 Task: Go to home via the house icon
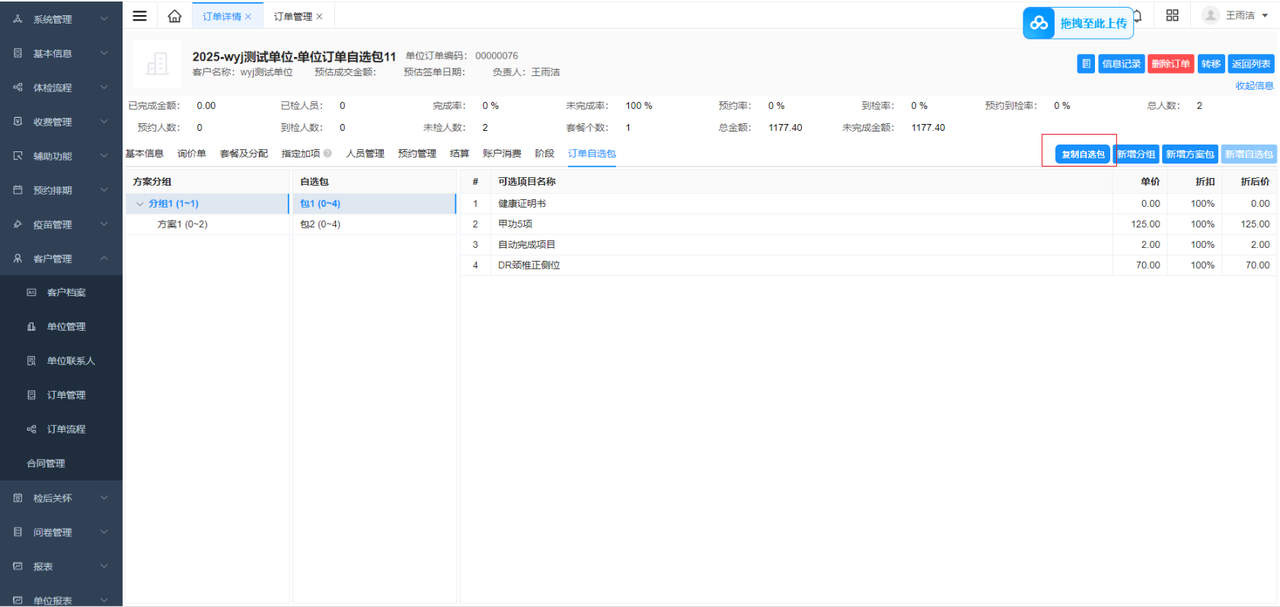coord(174,16)
